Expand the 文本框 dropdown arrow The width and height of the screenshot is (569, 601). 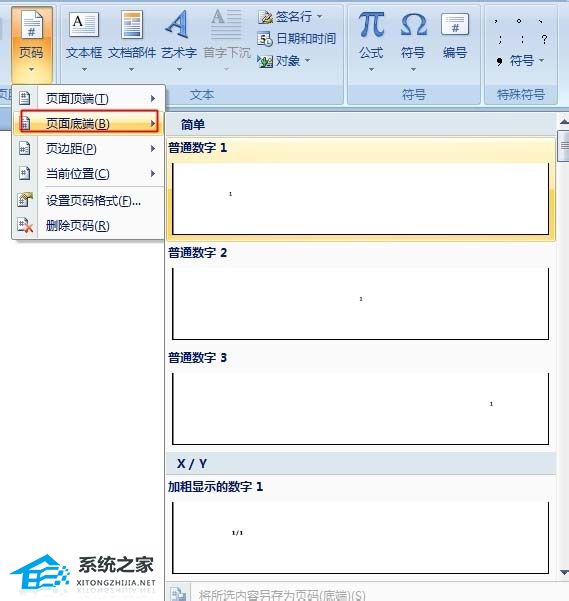[x=84, y=70]
